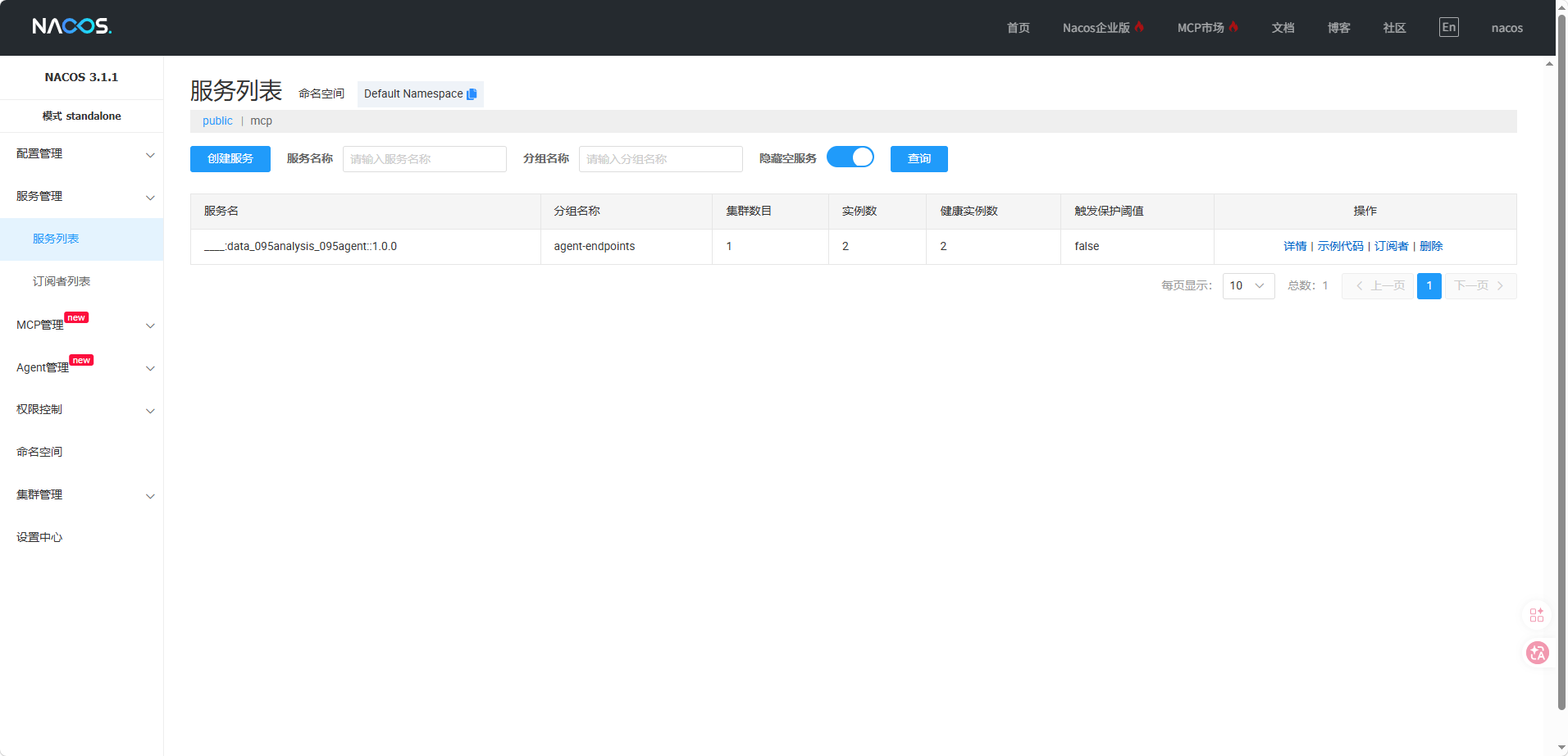Click the NACOS logo
Viewport: 1568px width, 756px height.
(x=72, y=26)
